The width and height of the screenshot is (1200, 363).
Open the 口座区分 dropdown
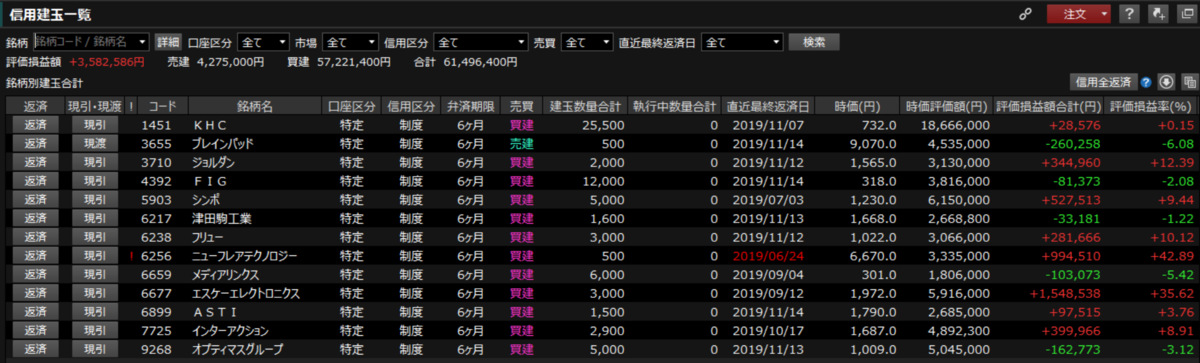click(263, 42)
